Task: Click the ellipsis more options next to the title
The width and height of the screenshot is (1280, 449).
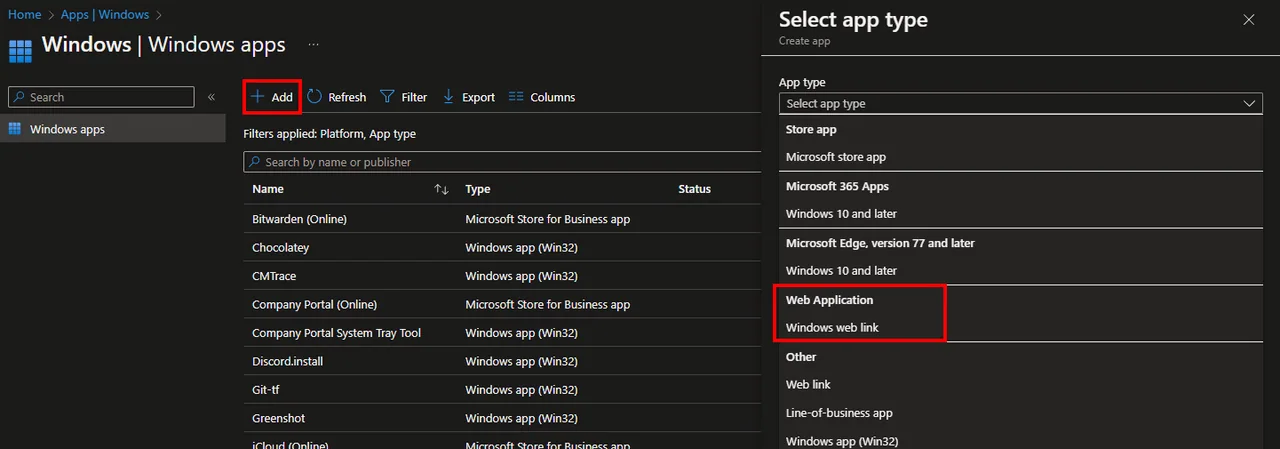Action: (314, 45)
